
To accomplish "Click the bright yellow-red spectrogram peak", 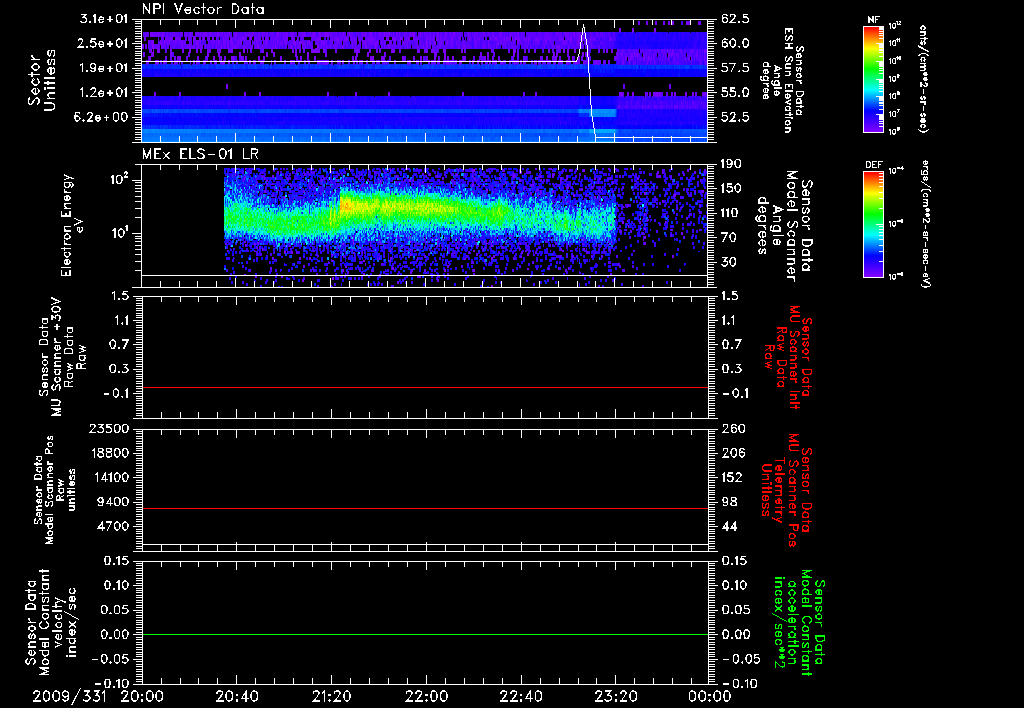I will [347, 204].
